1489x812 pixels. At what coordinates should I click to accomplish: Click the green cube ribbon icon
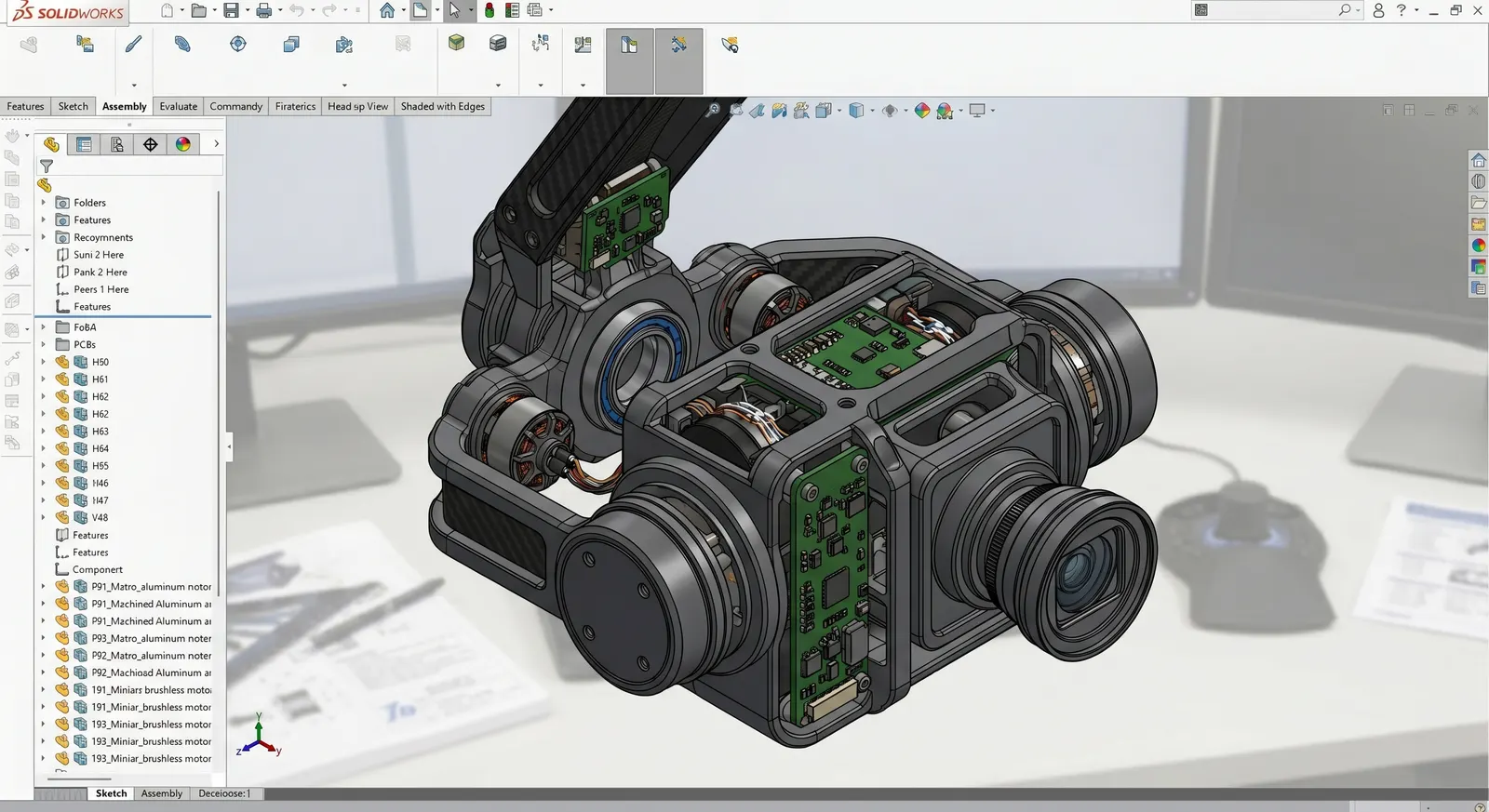click(456, 43)
